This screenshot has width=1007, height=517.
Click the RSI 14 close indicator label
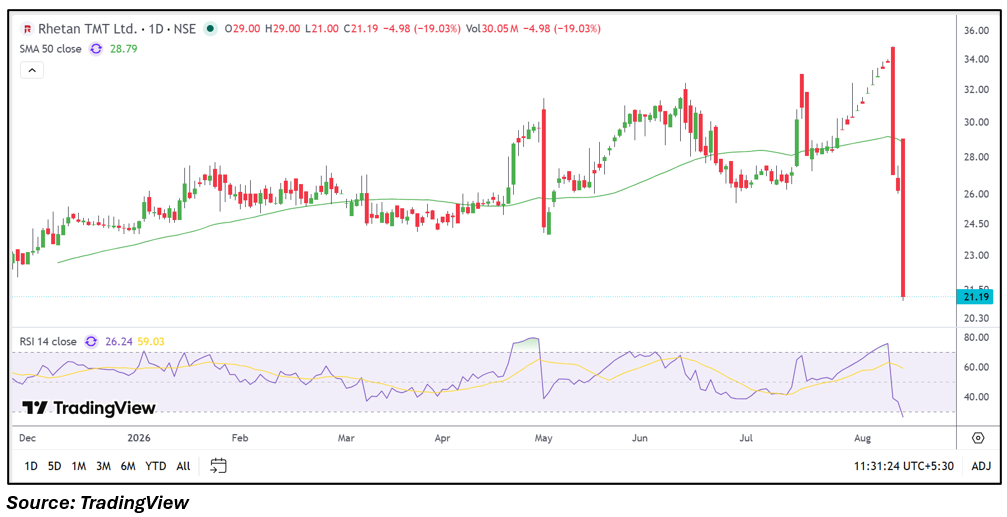(x=48, y=342)
